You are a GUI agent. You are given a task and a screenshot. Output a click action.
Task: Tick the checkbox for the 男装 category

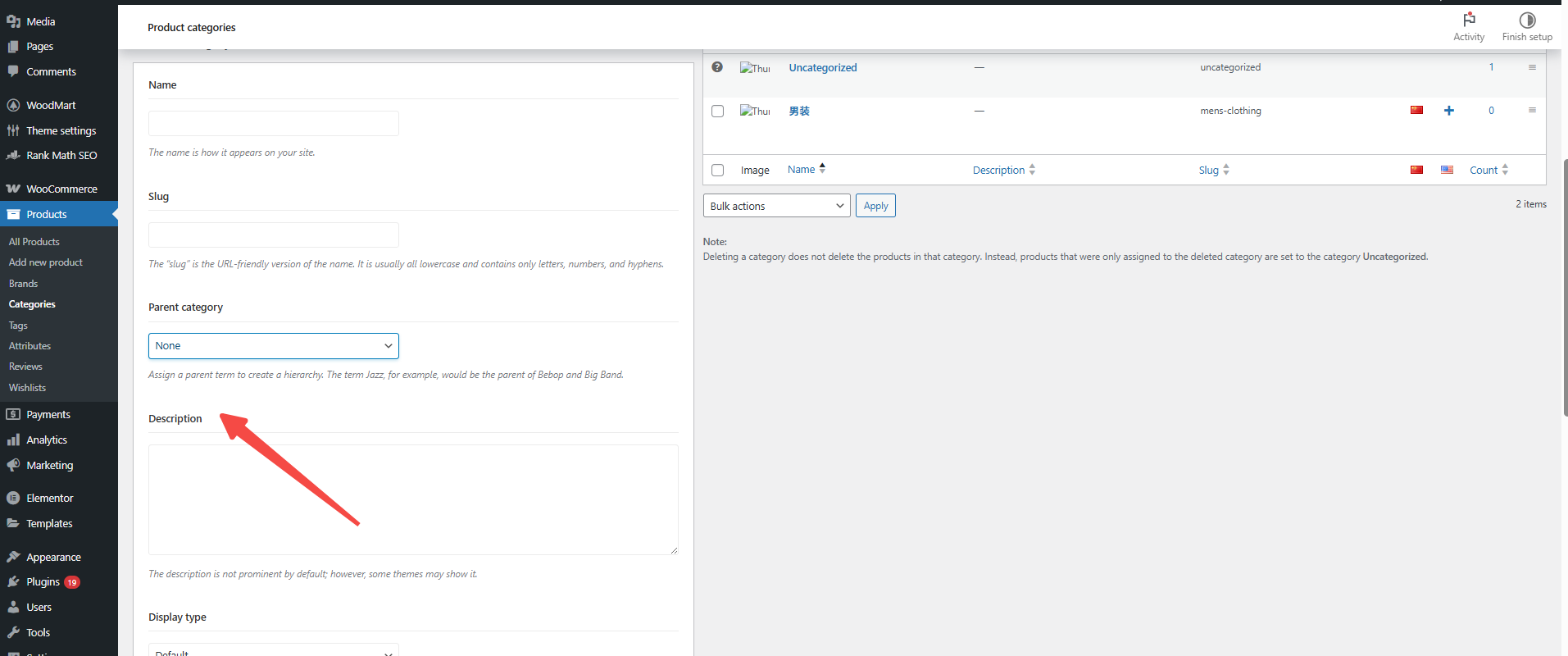click(718, 112)
